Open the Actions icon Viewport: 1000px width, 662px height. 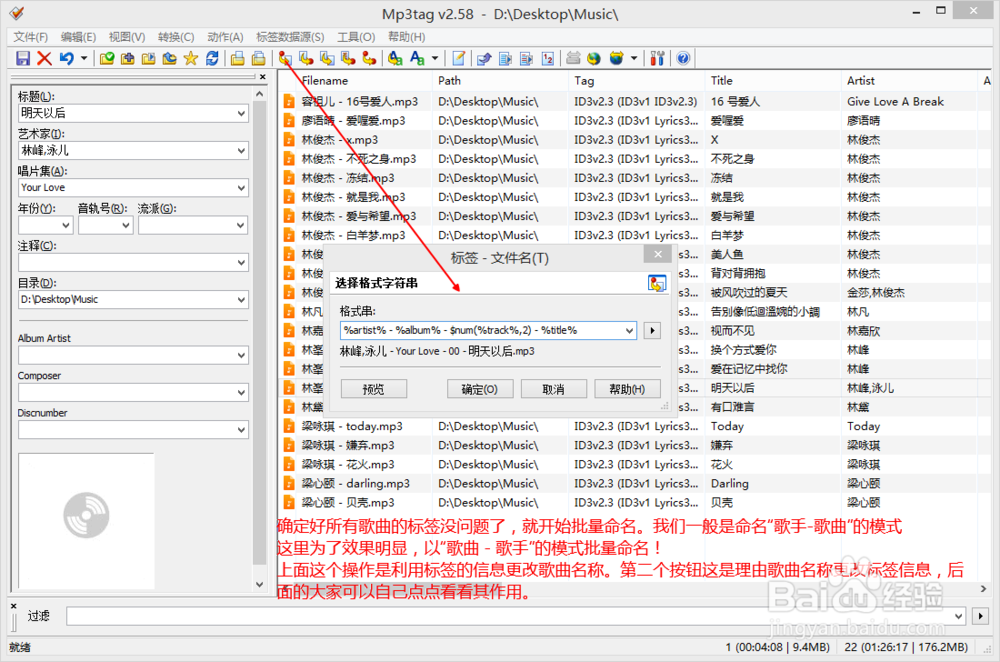395,59
